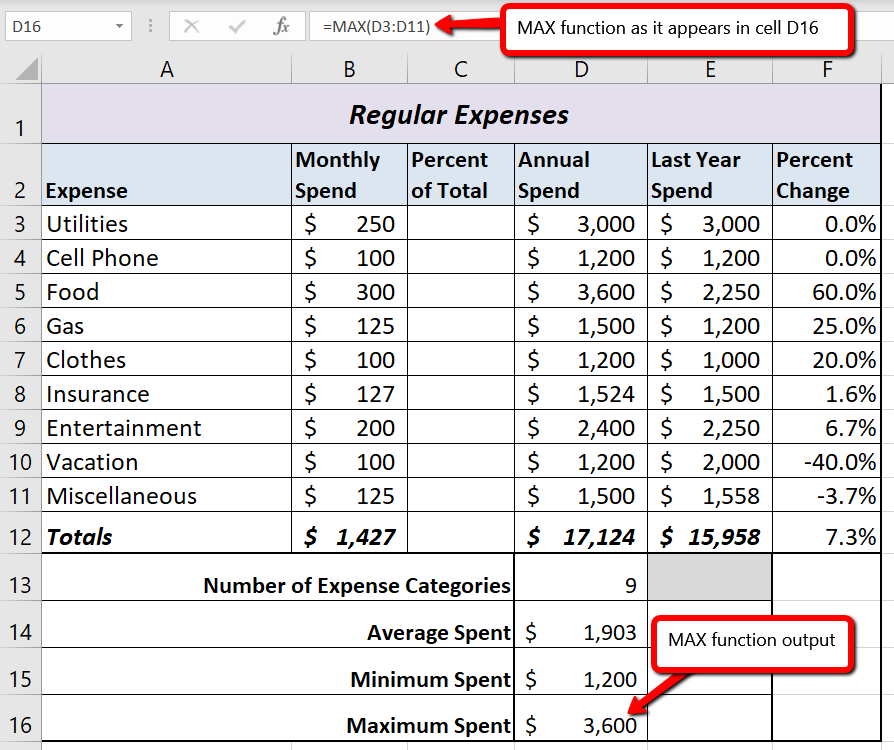Click the Miscellaneous cell
Image resolution: width=894 pixels, height=750 pixels.
(x=166, y=495)
